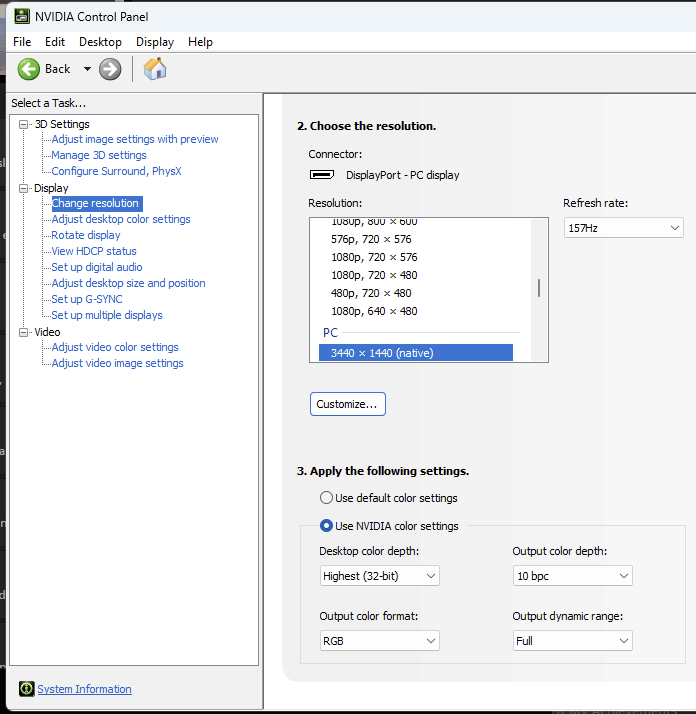Viewport: 696px width, 714px height.
Task: Click the Video category label
Action: 47,332
